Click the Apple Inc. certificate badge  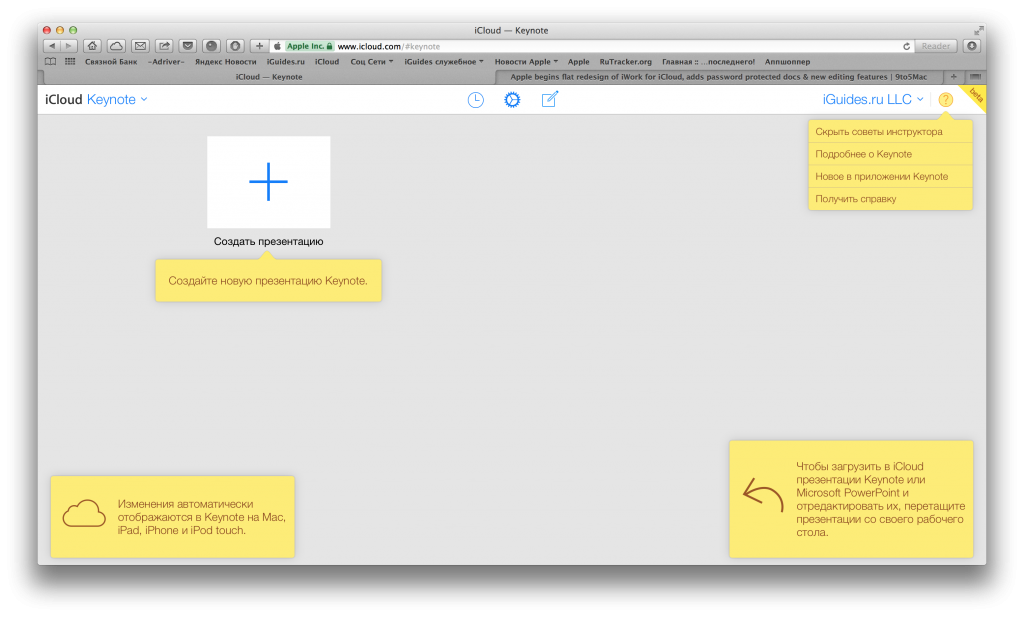coord(310,46)
